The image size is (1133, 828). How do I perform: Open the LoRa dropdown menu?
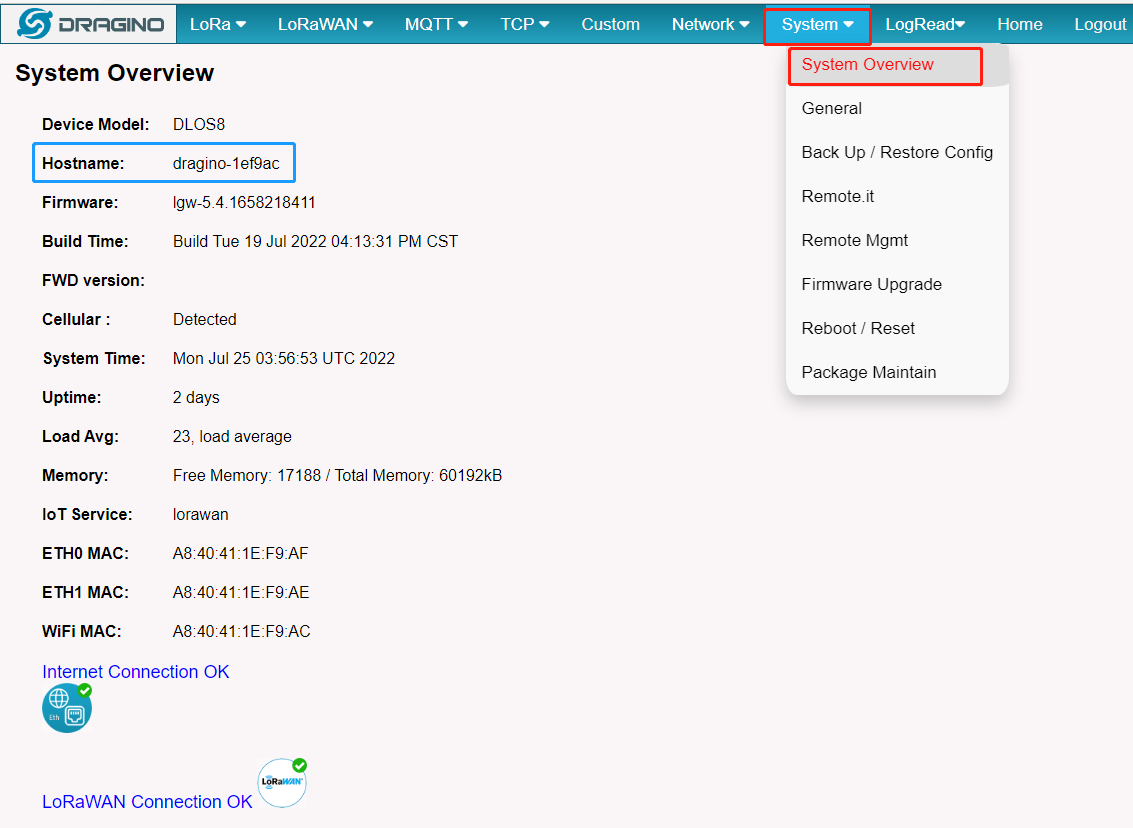coord(218,25)
